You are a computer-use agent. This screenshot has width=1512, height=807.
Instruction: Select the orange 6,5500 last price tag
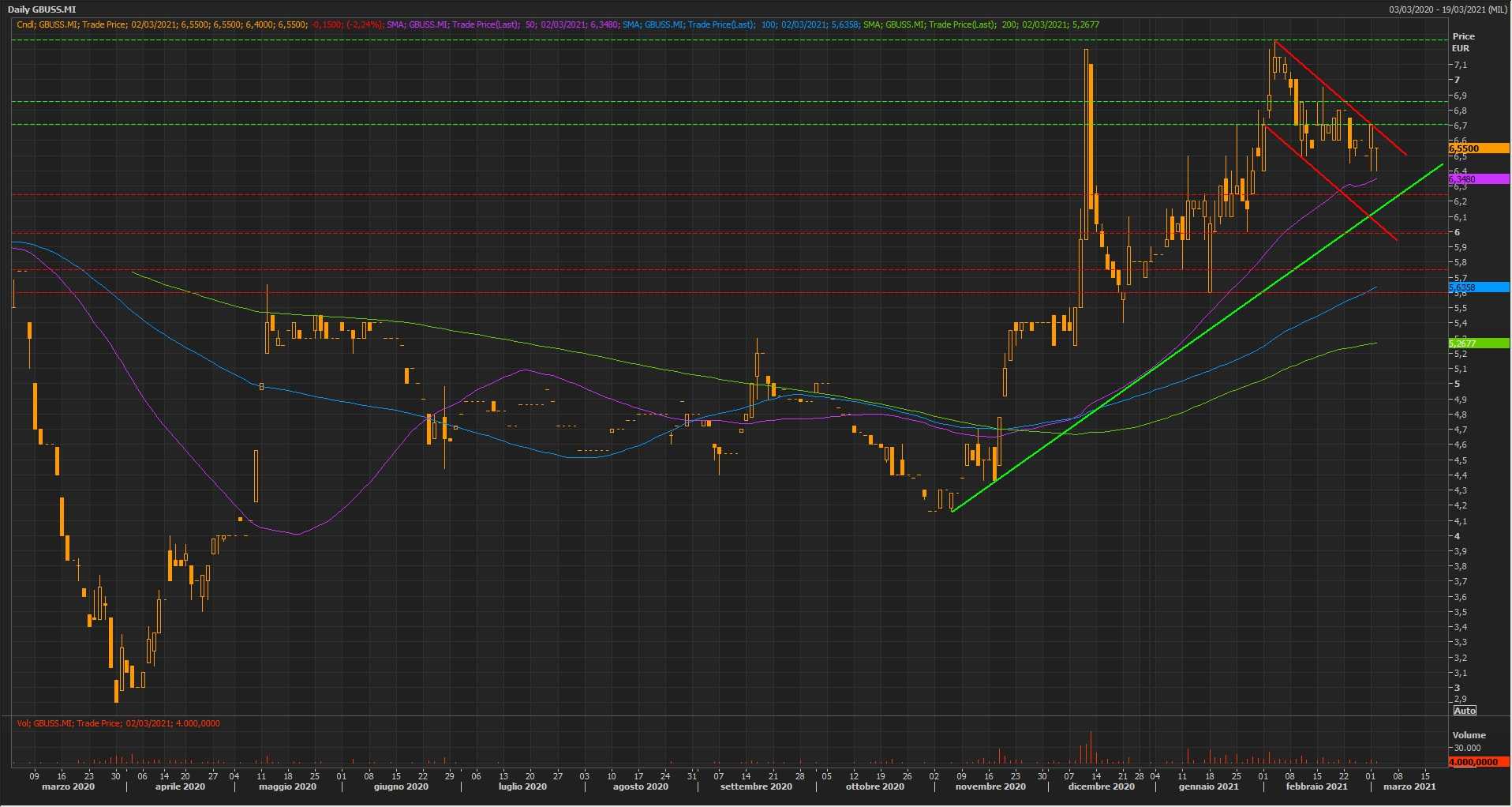1478,148
